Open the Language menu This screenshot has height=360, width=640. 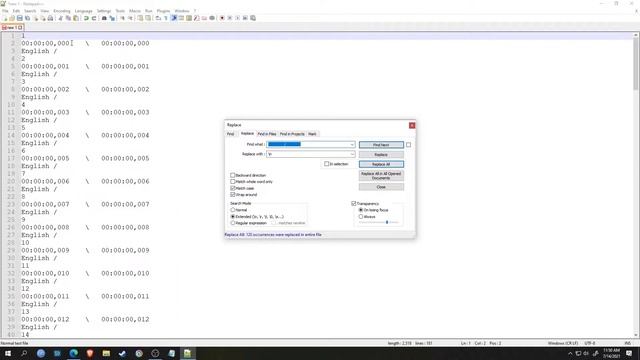pyautogui.click(x=83, y=11)
